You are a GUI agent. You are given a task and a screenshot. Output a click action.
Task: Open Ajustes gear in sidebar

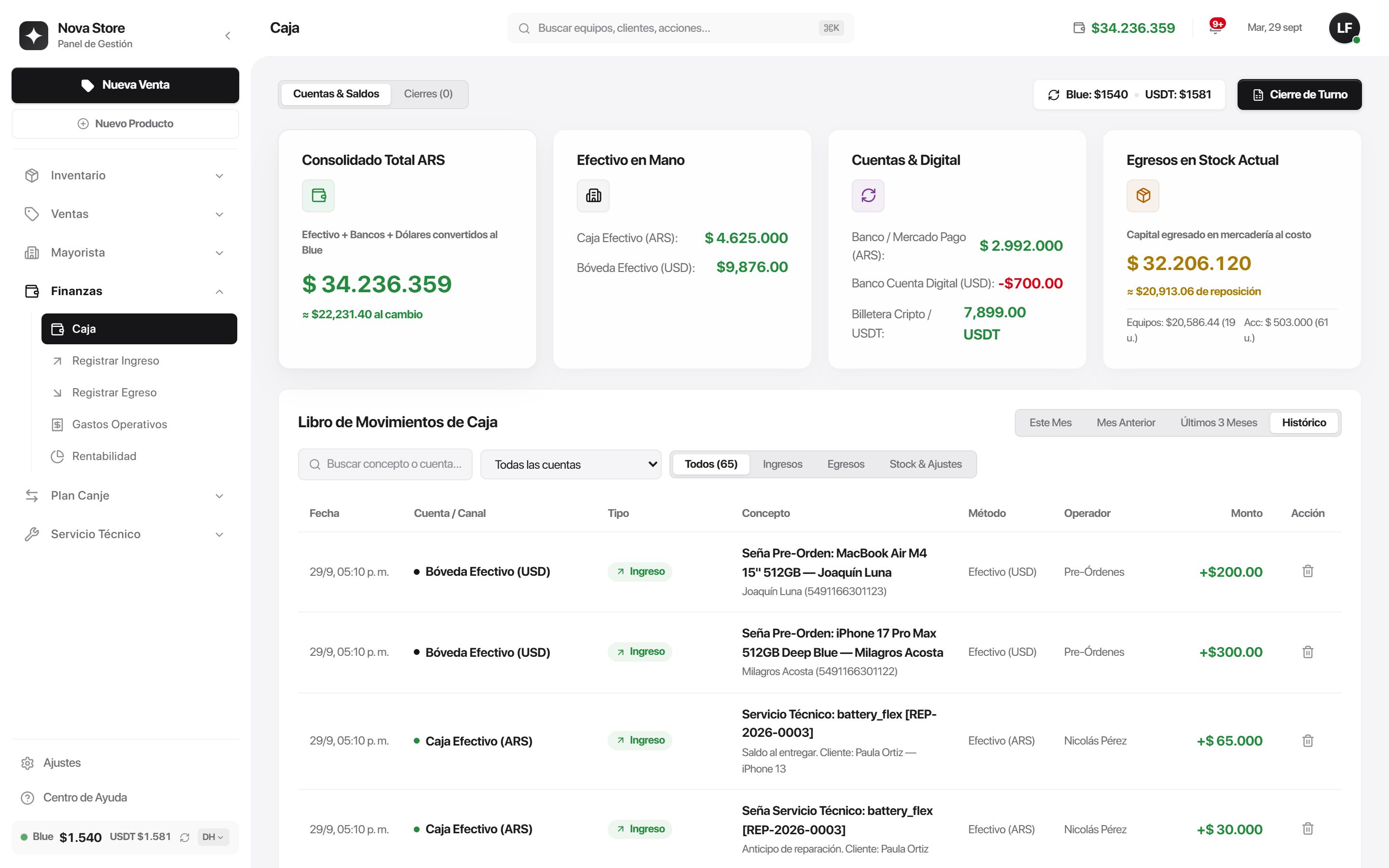pyautogui.click(x=125, y=763)
